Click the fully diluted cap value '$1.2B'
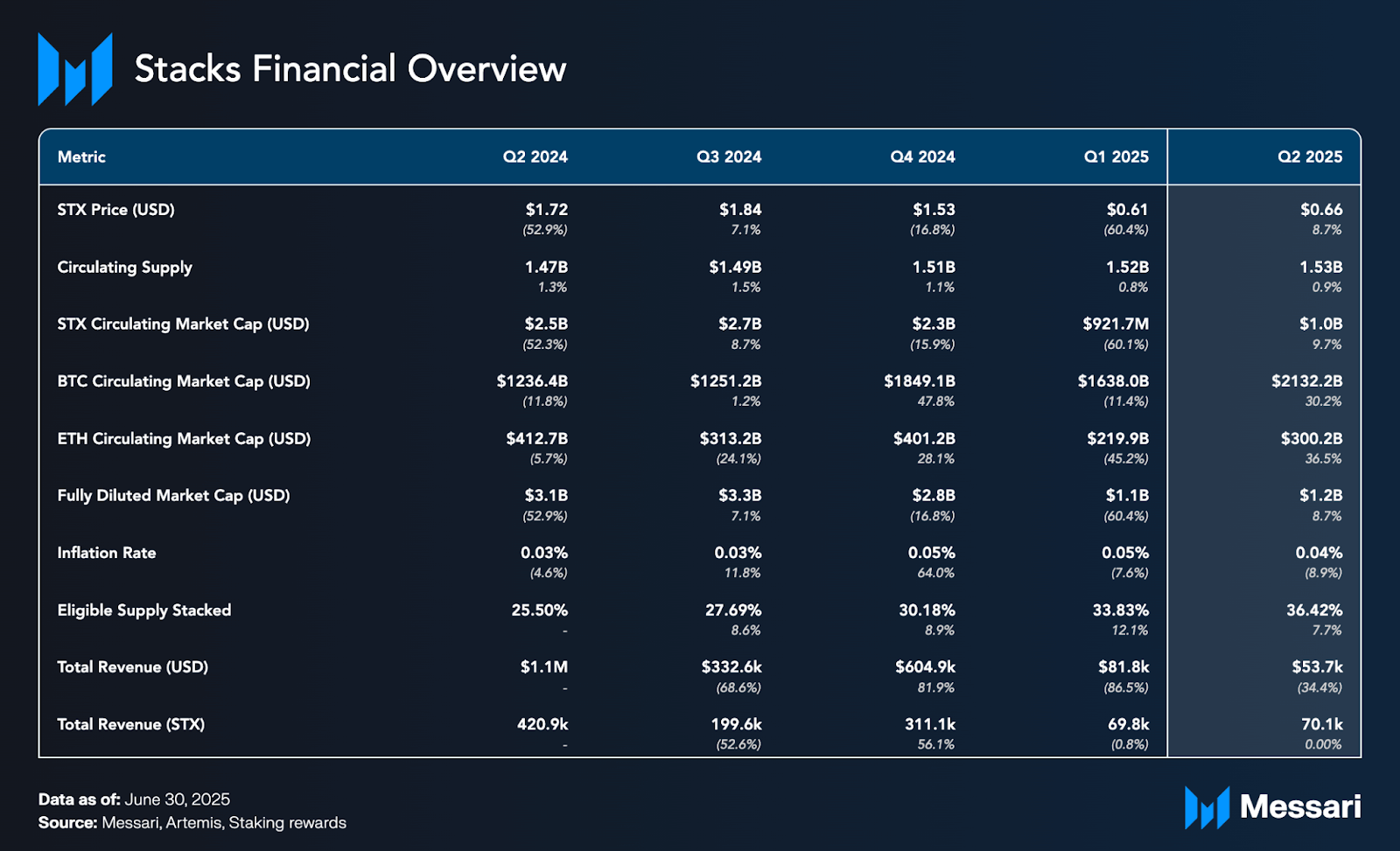 coord(1321,495)
